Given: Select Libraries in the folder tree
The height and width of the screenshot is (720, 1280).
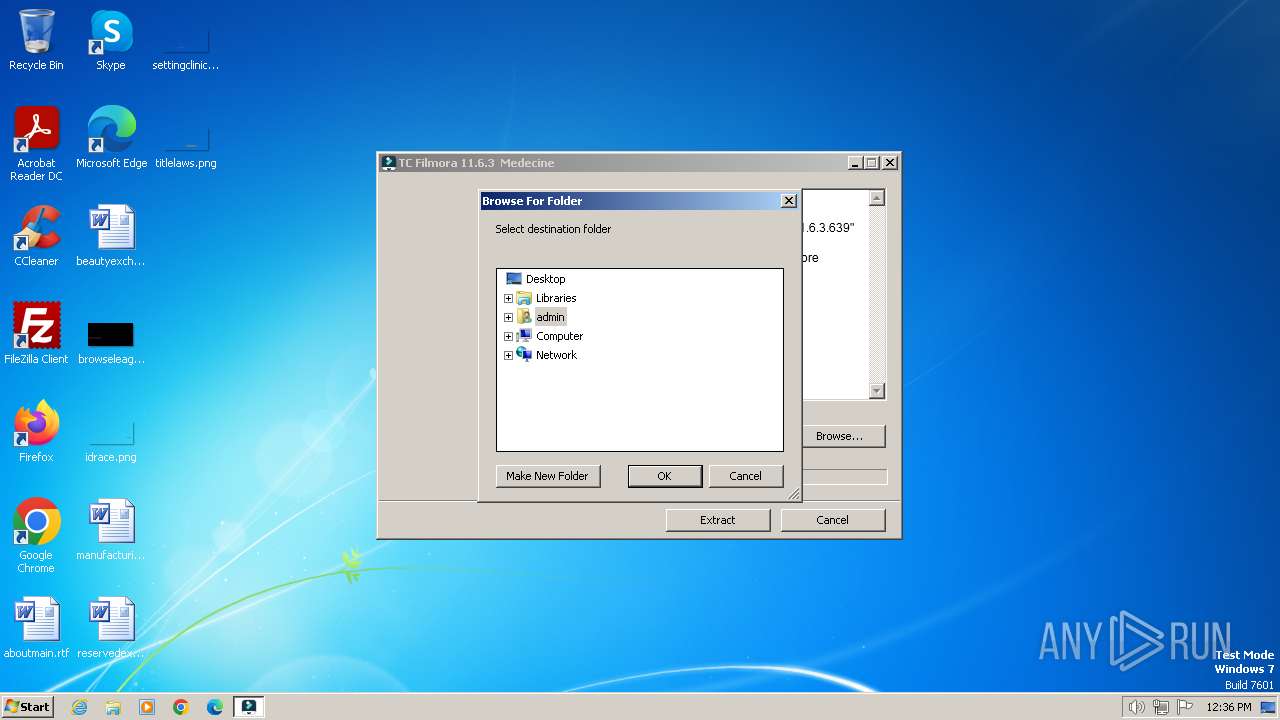Looking at the screenshot, I should coord(556,298).
